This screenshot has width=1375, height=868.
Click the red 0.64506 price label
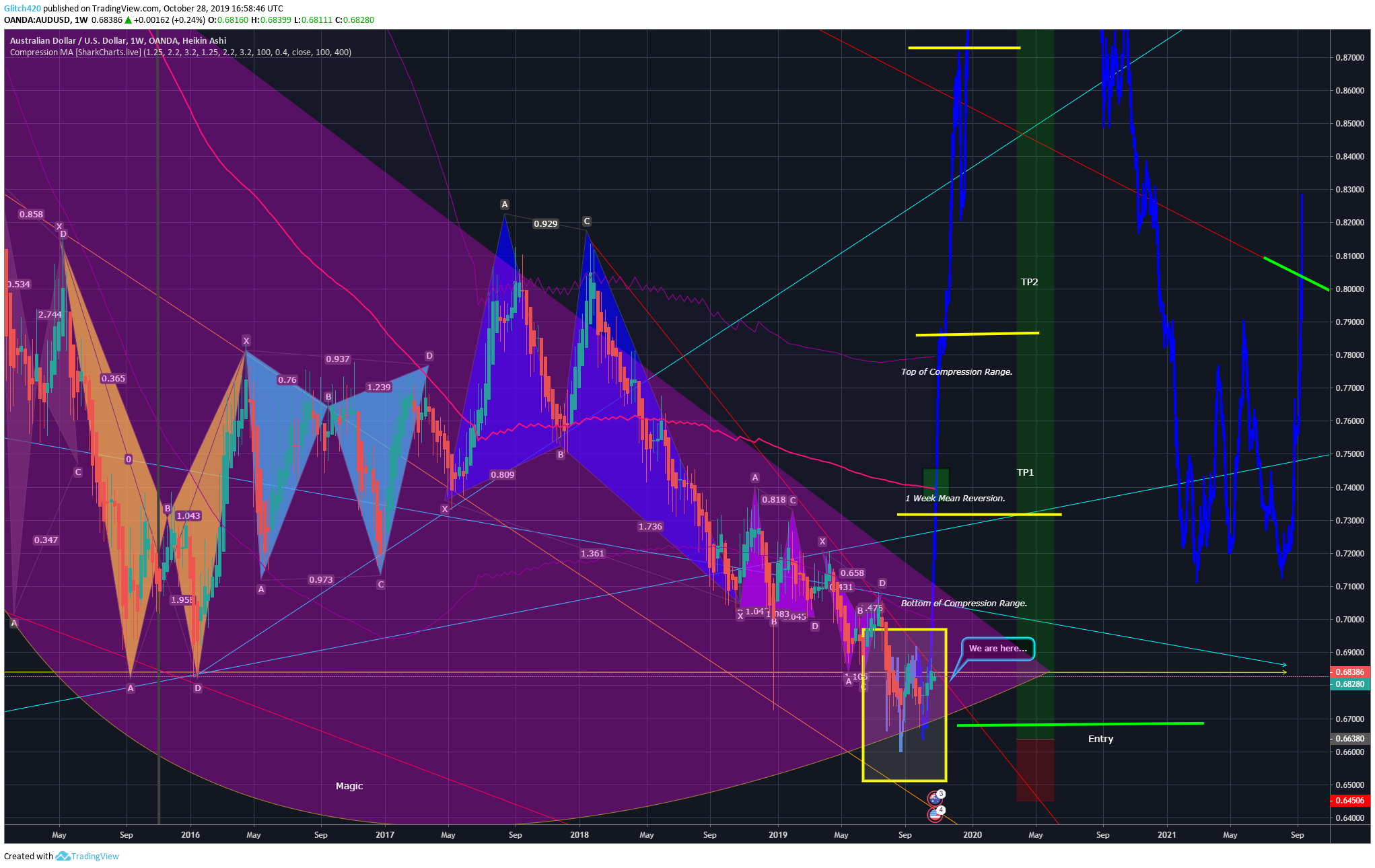coord(1349,801)
